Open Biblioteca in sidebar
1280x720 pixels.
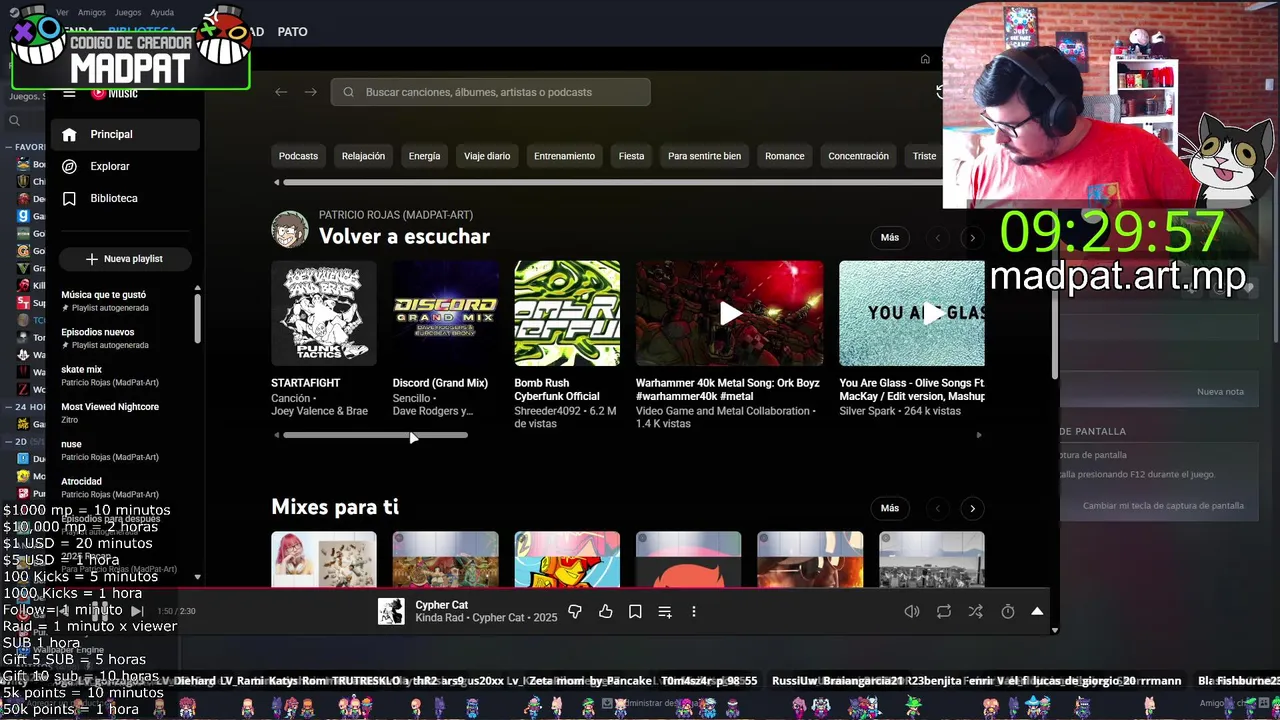125,198
